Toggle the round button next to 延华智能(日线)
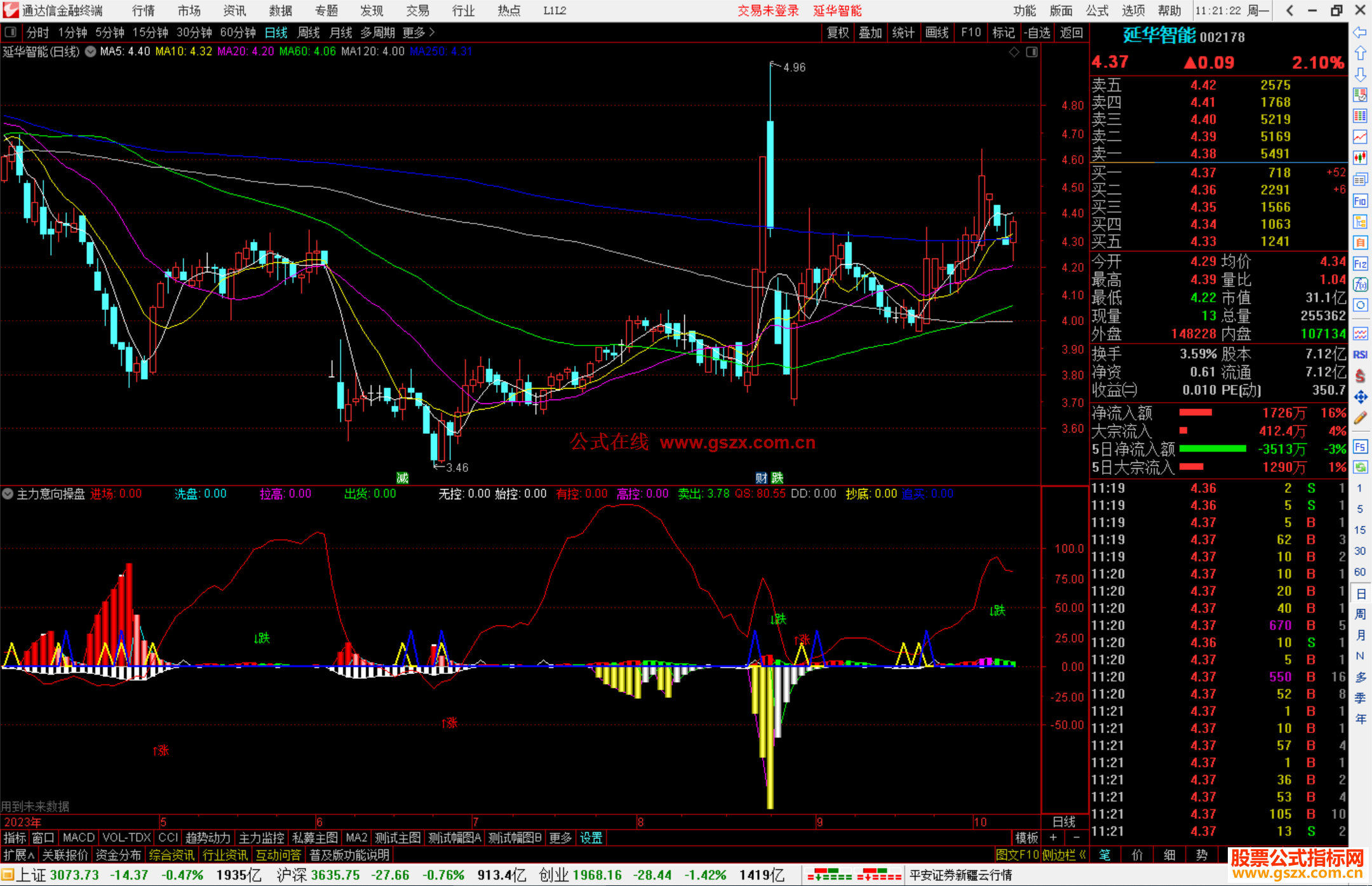This screenshot has height=886, width=1372. coord(91,52)
